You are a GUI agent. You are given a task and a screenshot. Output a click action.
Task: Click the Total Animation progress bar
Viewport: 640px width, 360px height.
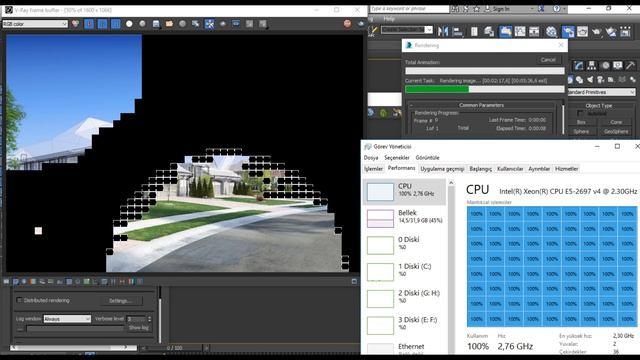485,71
